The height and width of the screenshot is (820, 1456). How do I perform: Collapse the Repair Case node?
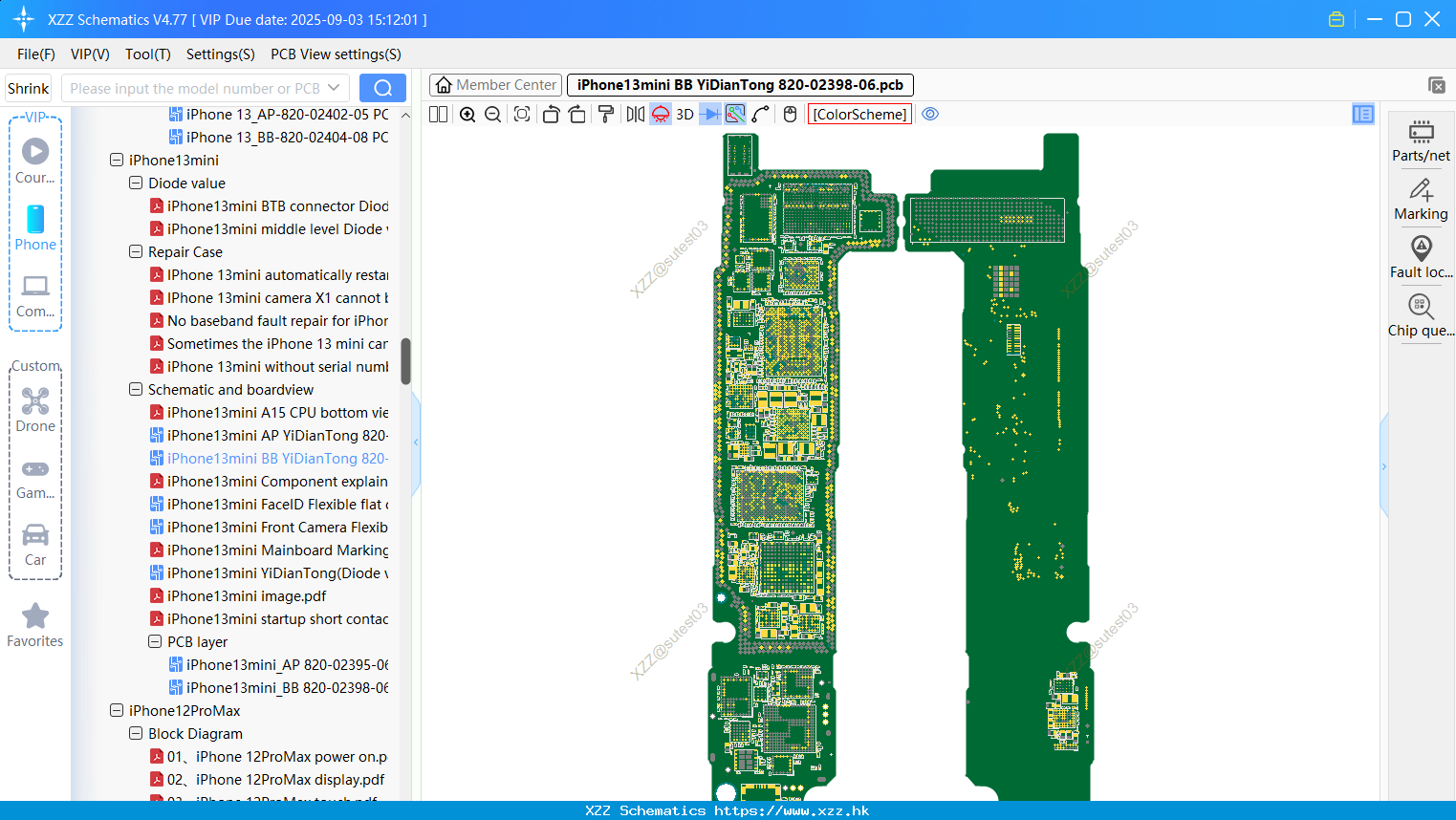[136, 251]
